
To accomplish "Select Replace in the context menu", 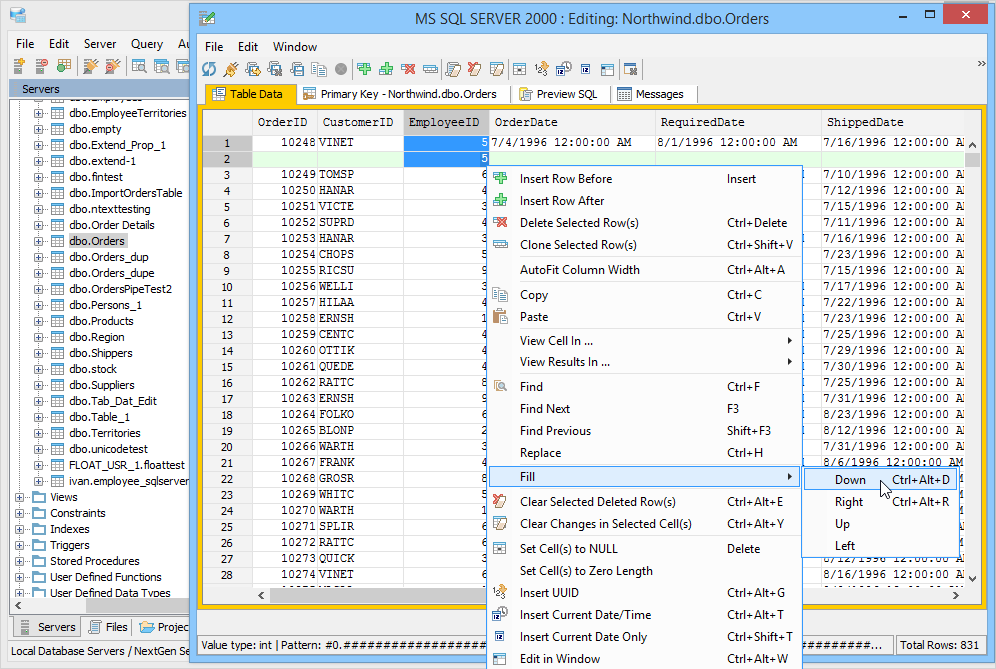I will click(x=645, y=452).
